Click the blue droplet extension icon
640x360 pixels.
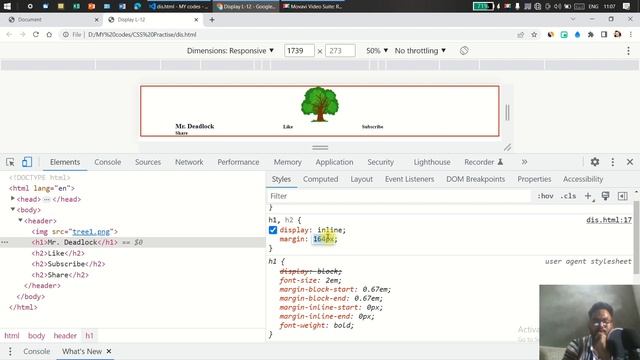coord(577,35)
